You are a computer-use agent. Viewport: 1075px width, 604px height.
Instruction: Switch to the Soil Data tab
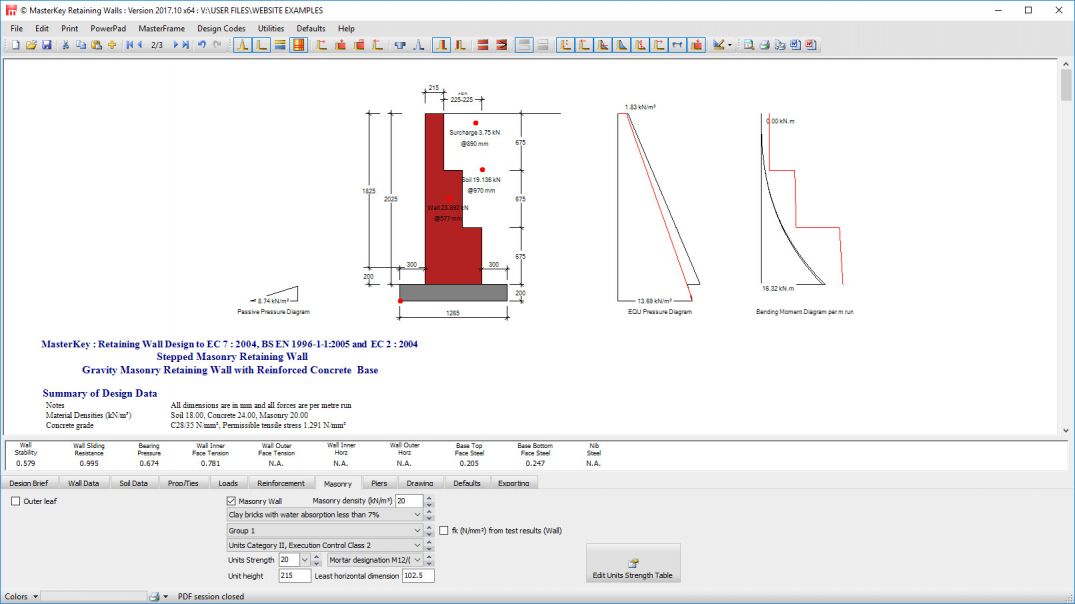pyautogui.click(x=134, y=483)
